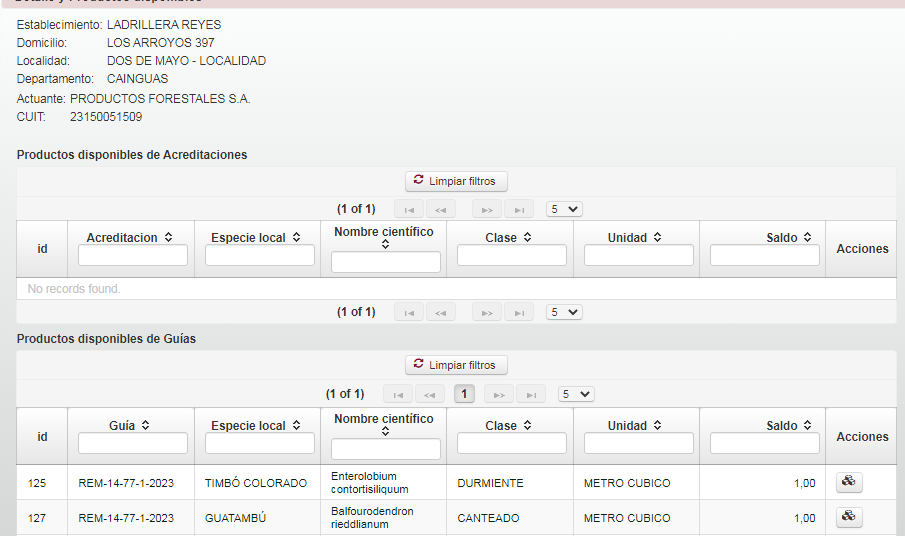This screenshot has width=905, height=536.
Task: Sort Acreditaciones table by Nombre científico
Action: [385, 245]
